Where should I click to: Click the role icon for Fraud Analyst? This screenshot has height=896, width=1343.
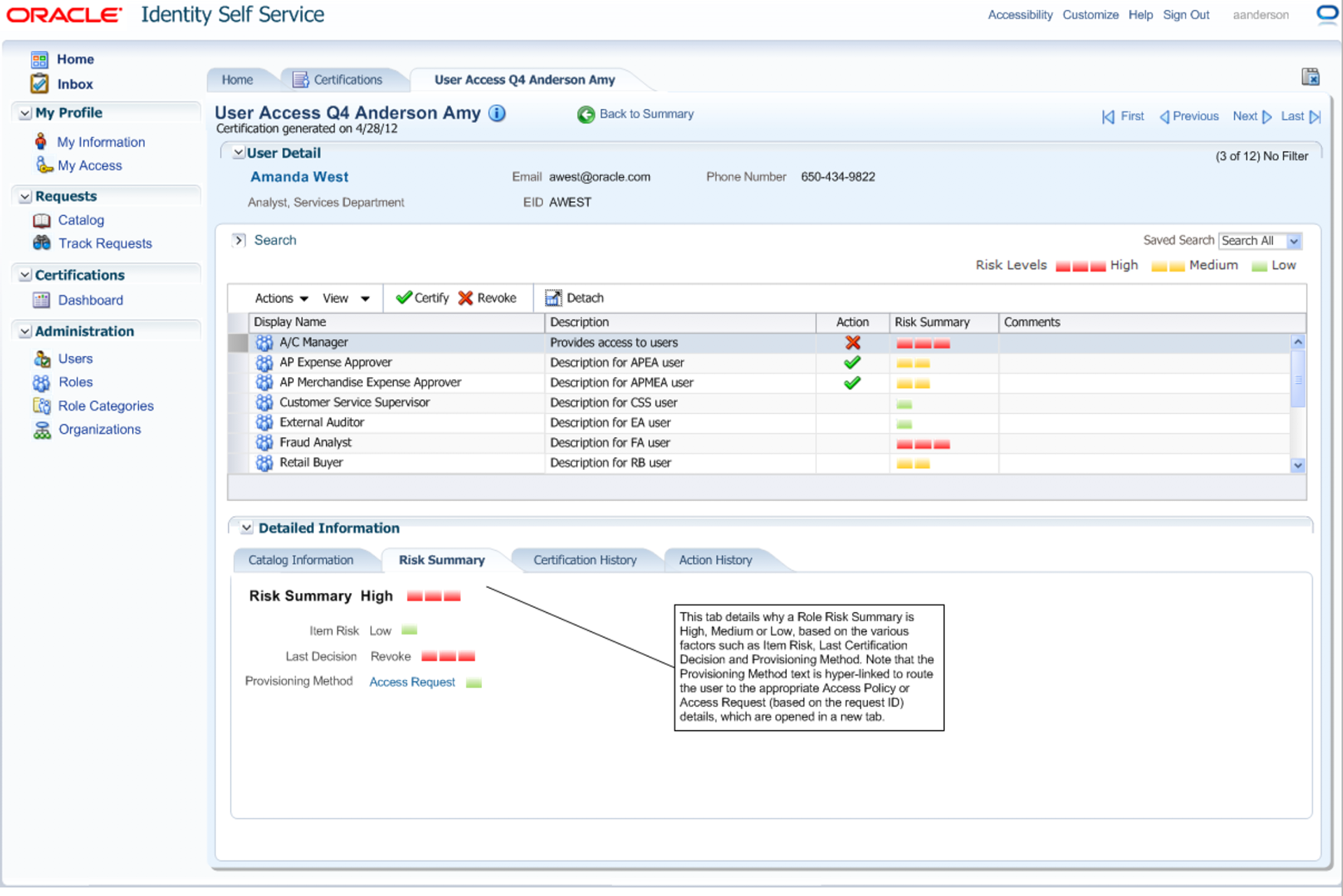[x=264, y=443]
